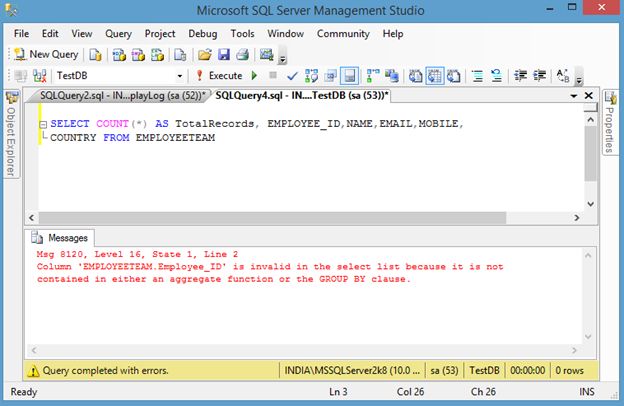624x406 pixels.
Task: Select Results to Text option
Action: coord(415,76)
